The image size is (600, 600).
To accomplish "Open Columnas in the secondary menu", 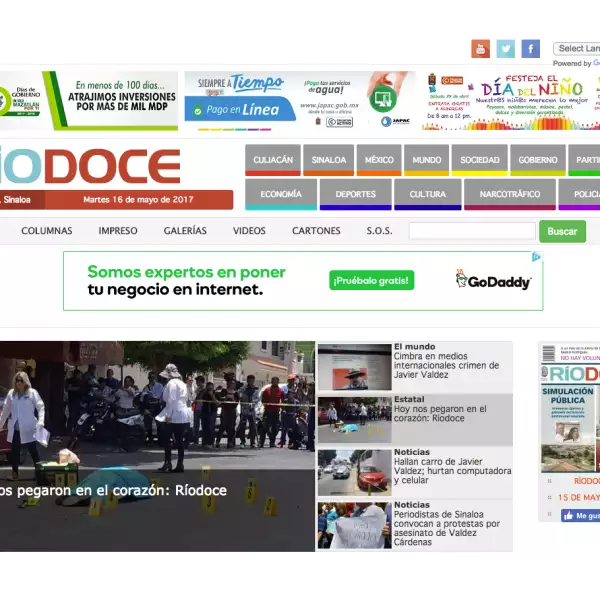I will (47, 231).
